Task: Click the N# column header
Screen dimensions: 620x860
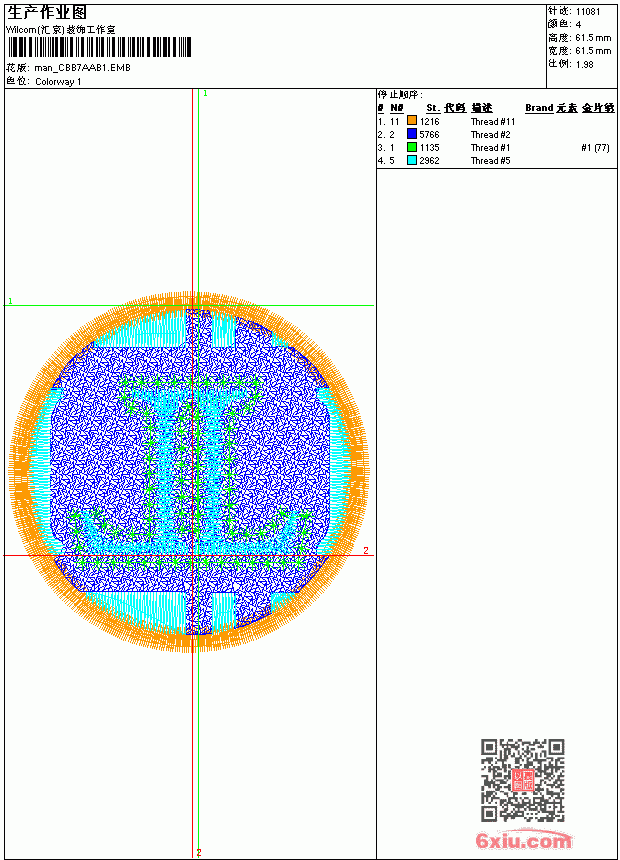Action: click(x=397, y=108)
